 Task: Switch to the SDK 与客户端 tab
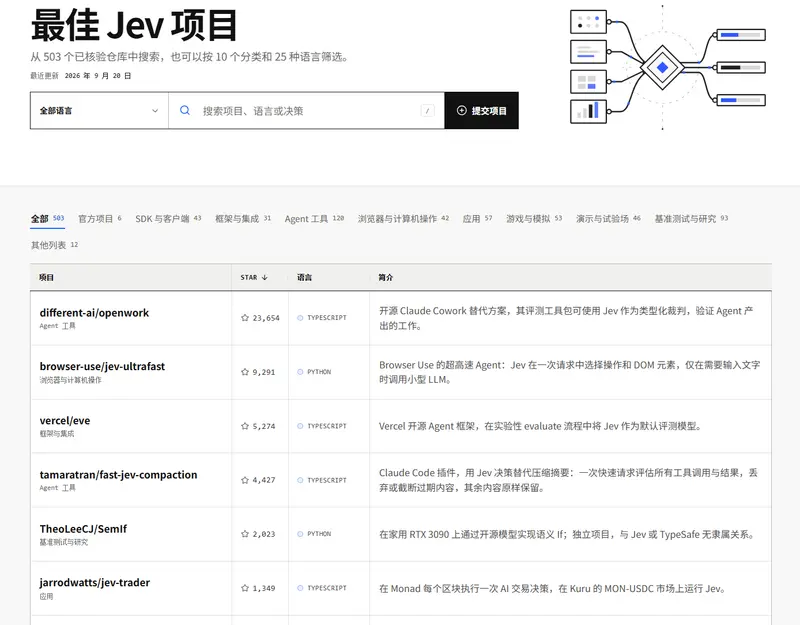click(x=168, y=219)
